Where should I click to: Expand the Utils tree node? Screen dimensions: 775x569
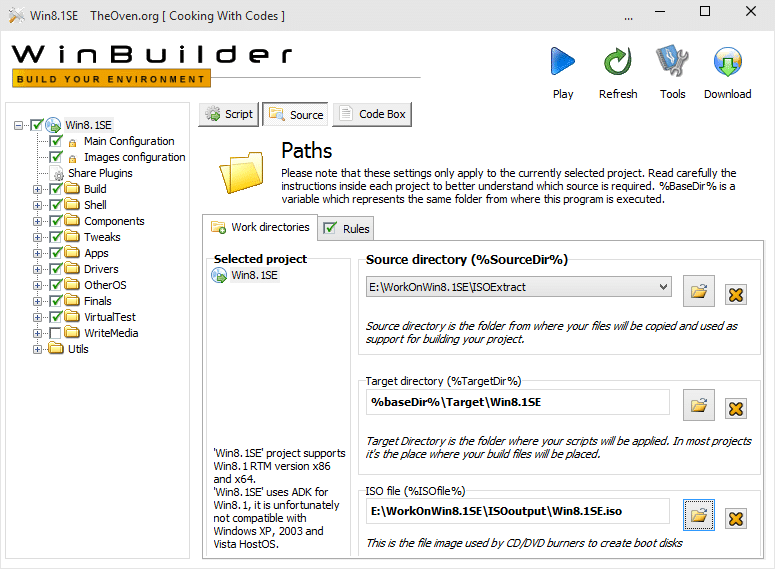tap(38, 349)
